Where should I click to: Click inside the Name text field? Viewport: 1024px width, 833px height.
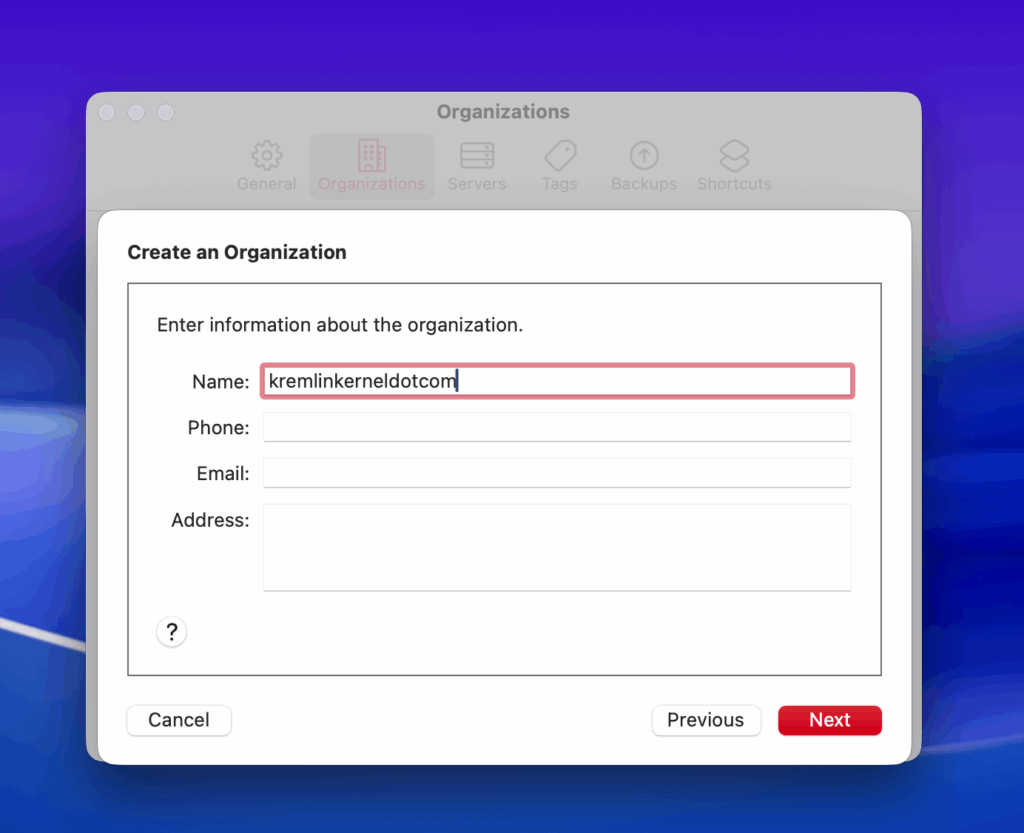coord(556,381)
